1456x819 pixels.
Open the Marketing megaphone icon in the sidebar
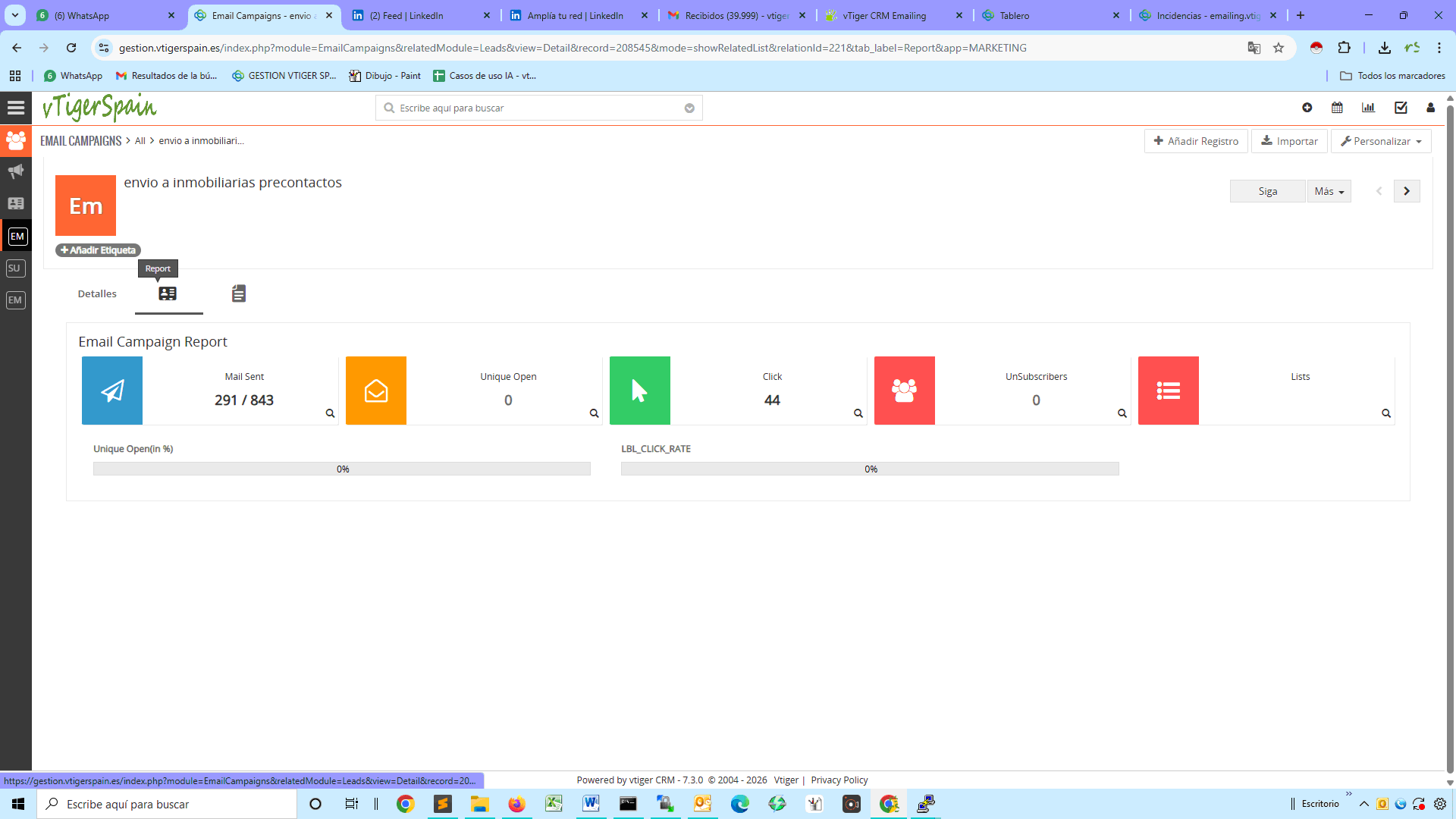pyautogui.click(x=15, y=171)
